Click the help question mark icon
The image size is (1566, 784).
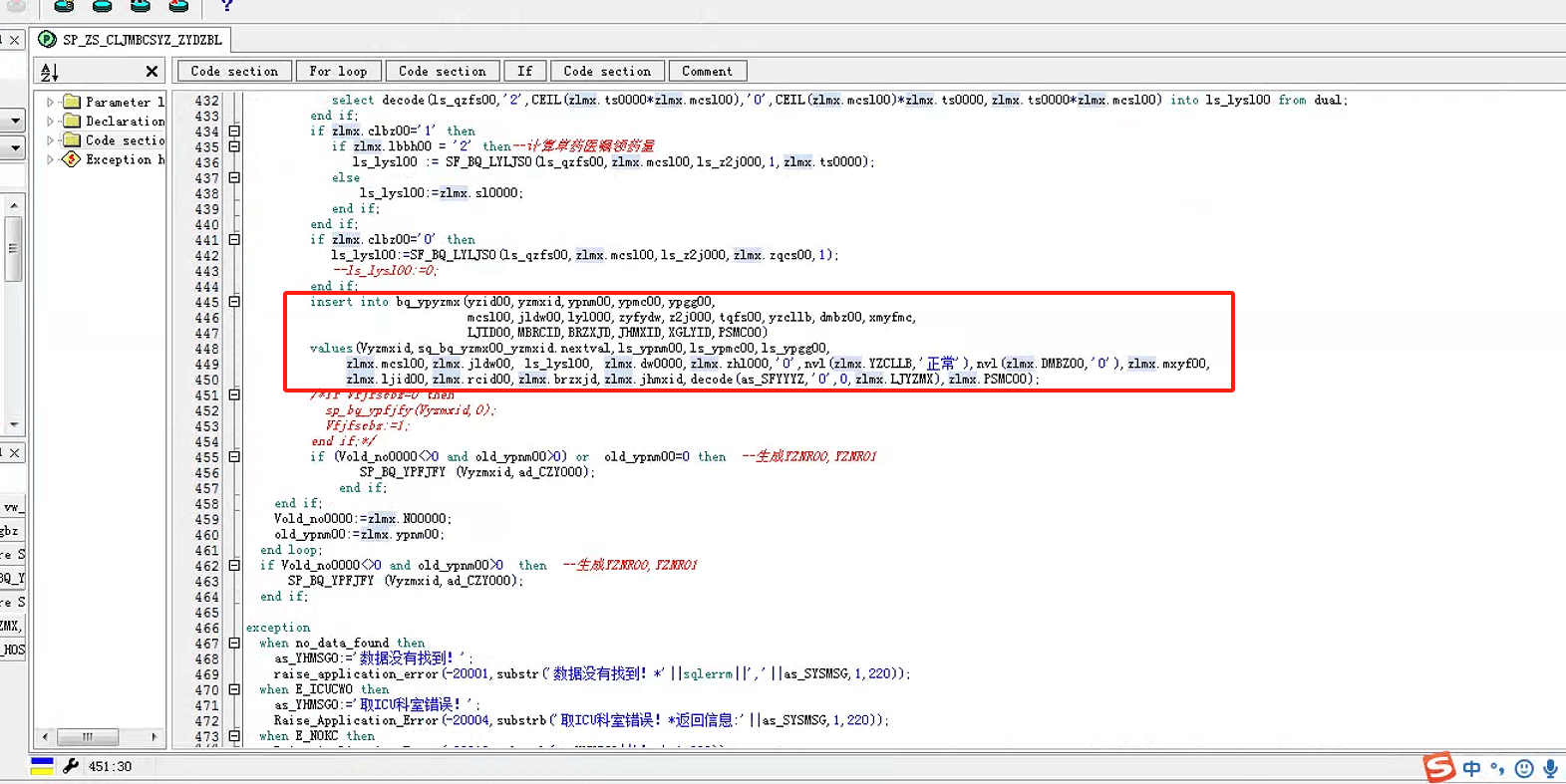coord(227,6)
